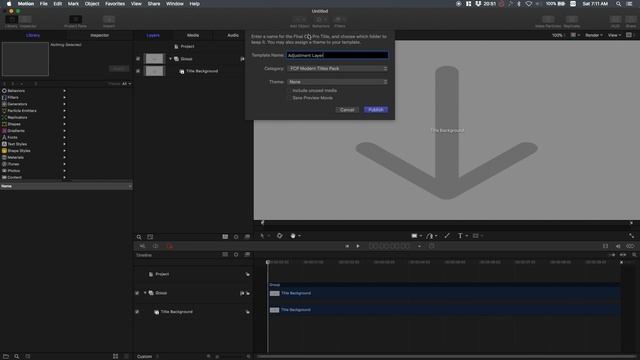
Task: Expand the Particle Emitters category
Action: coord(64,111)
